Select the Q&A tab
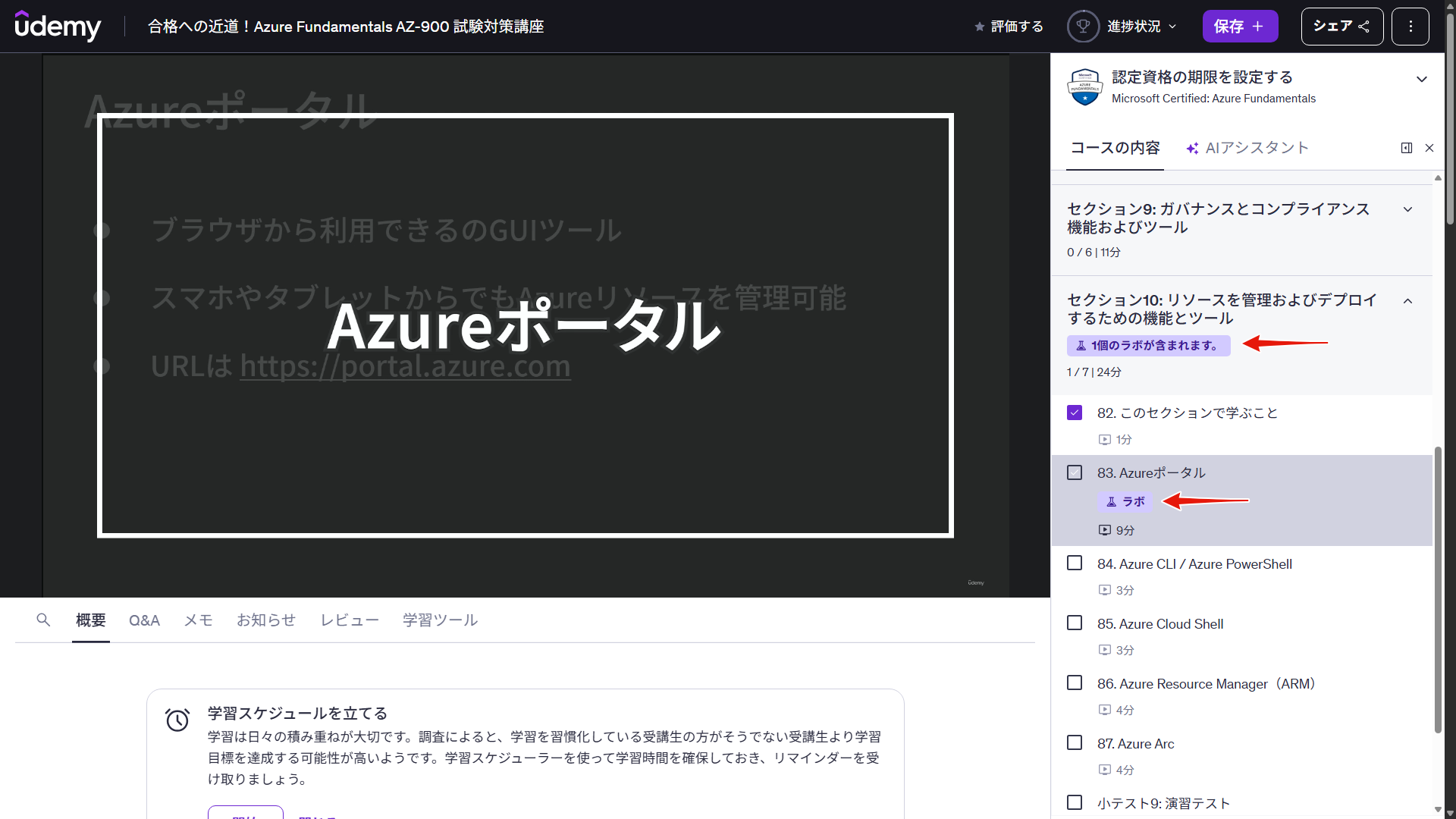1456x819 pixels. (x=144, y=620)
